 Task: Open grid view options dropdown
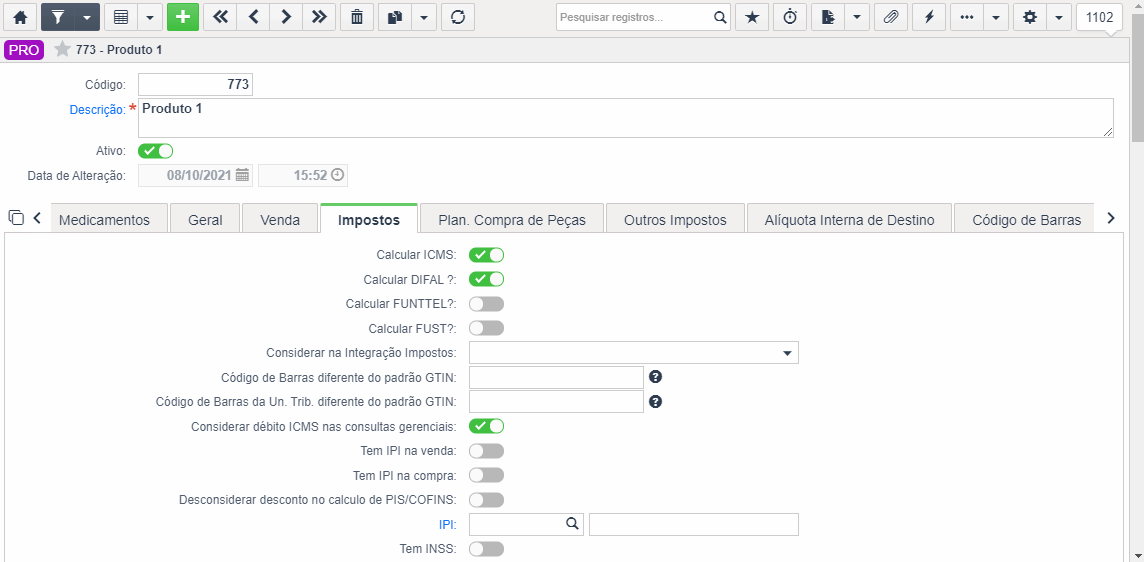click(x=150, y=17)
